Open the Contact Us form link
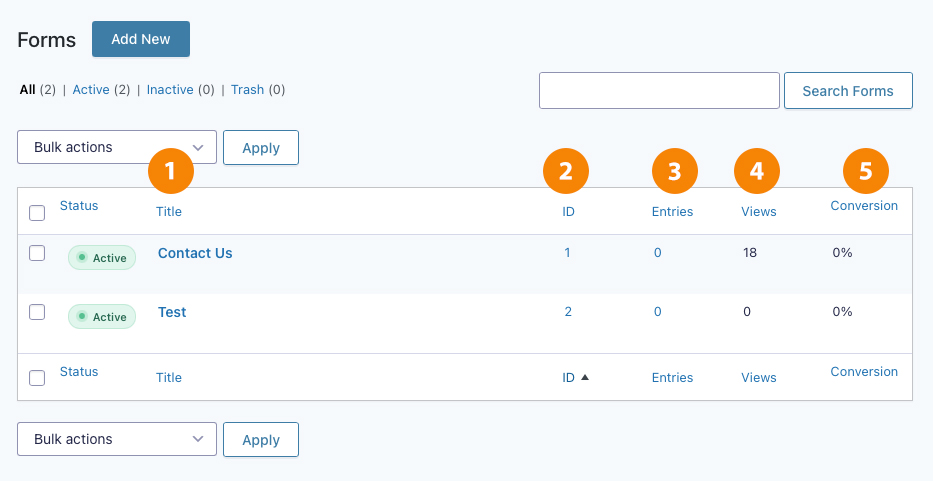The image size is (933, 481). tap(195, 253)
